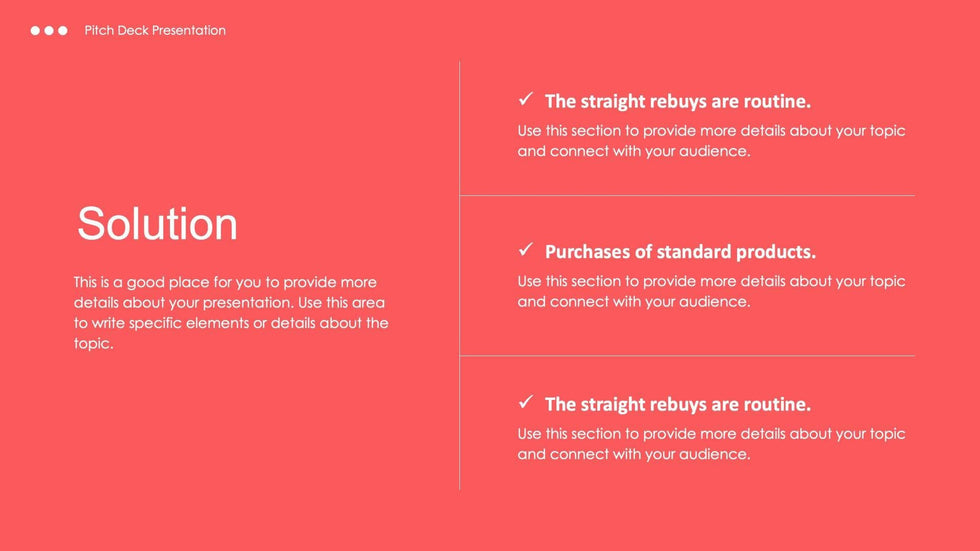Click the checkmark beside the bottom rebuys heading
Screen dimensions: 980x551
tap(526, 403)
